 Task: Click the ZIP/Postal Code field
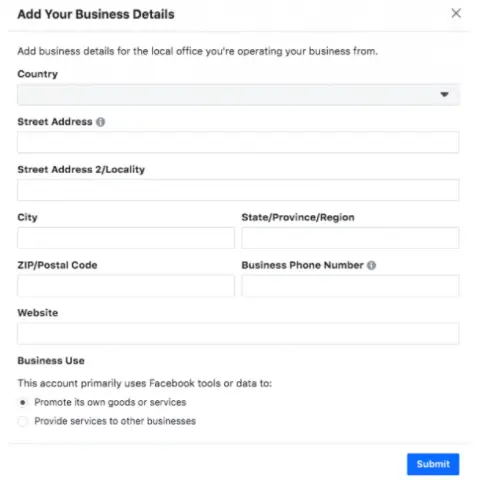[126, 286]
